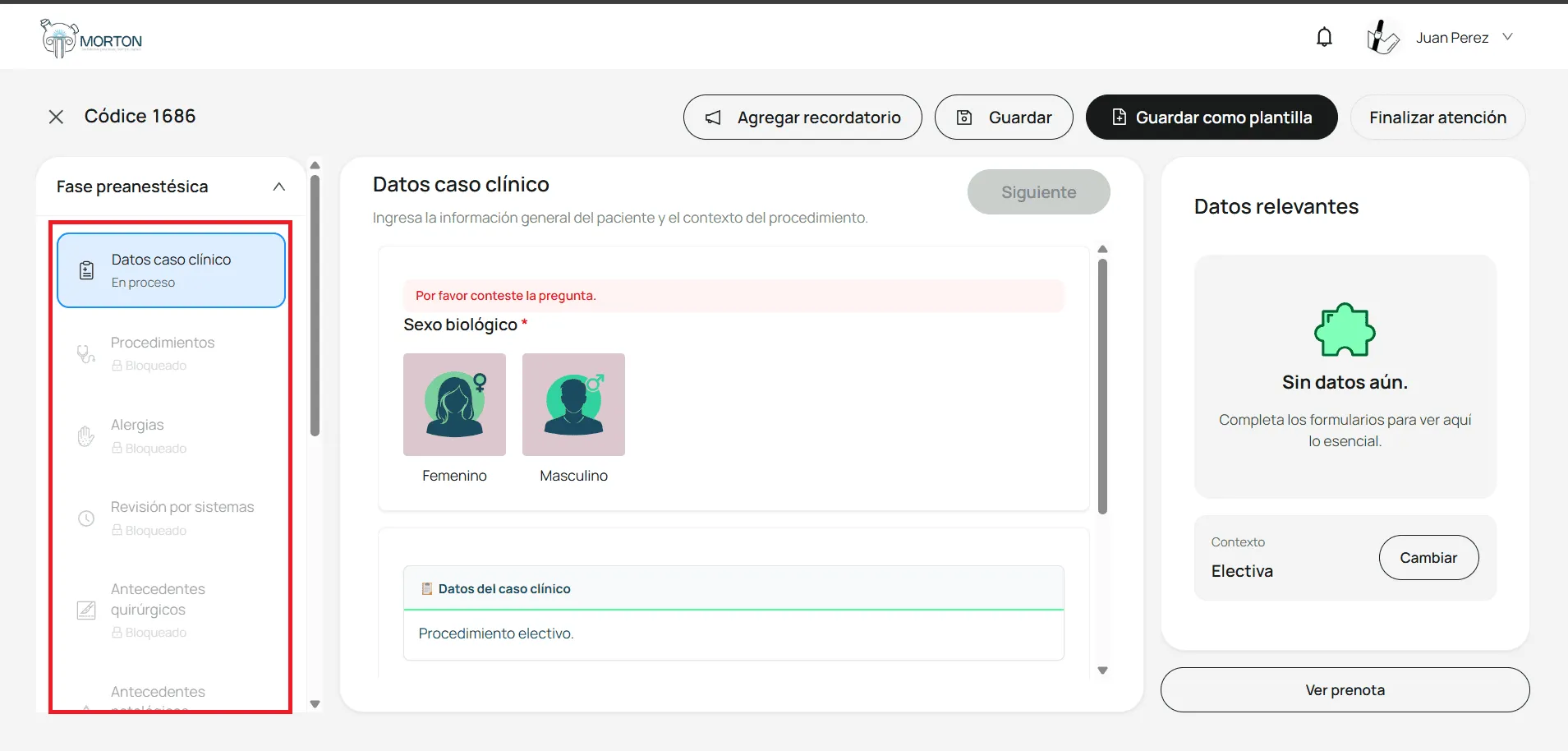Click the stethoscope icon beside Procedimientos
Viewport: 1568px width, 751px height.
point(86,354)
